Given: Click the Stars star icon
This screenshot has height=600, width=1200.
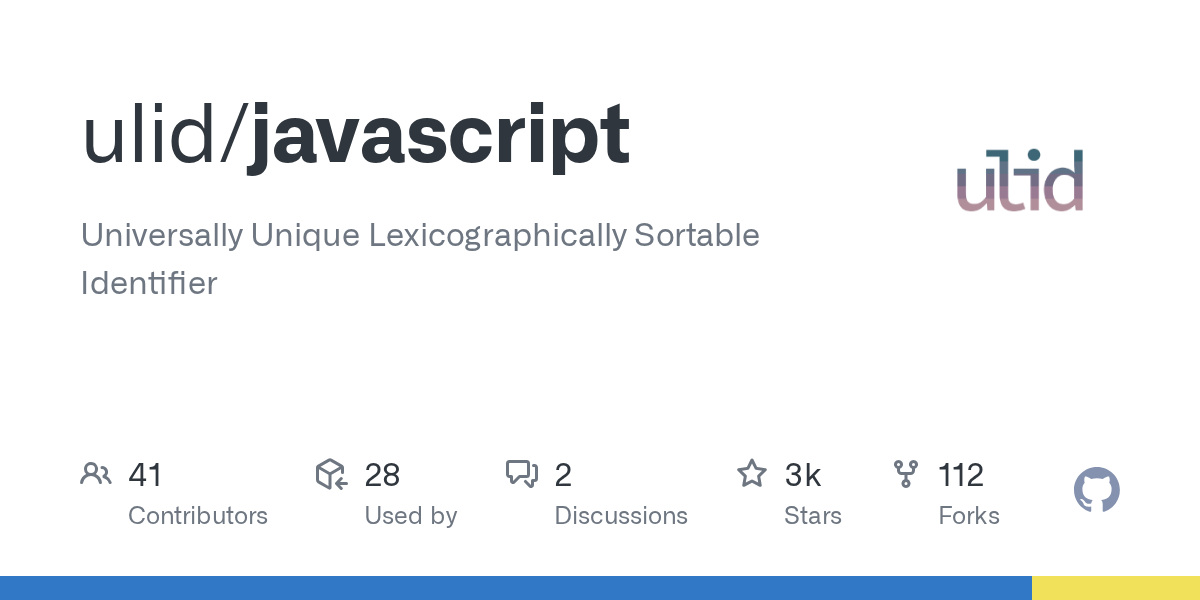Looking at the screenshot, I should 752,474.
